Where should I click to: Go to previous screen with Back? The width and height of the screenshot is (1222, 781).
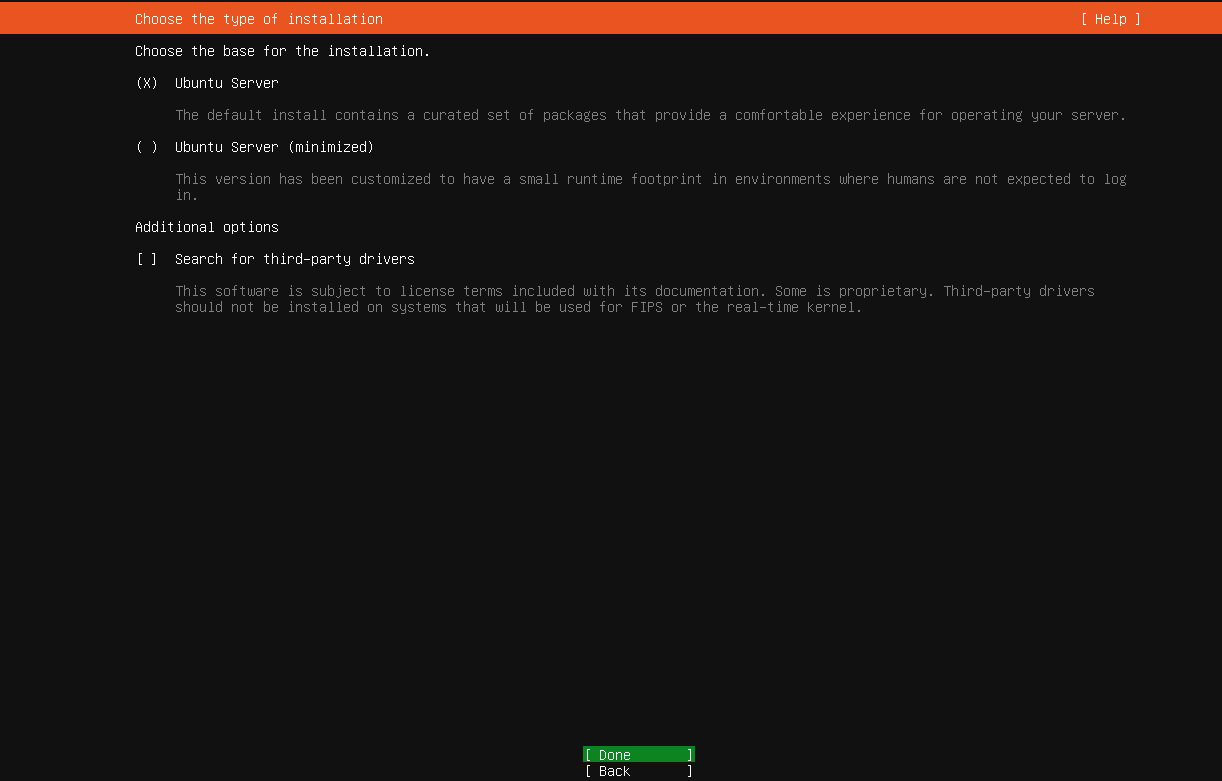[x=639, y=771]
